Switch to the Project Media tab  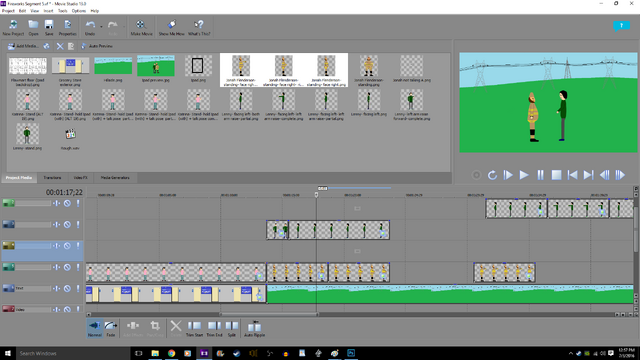pyautogui.click(x=19, y=178)
